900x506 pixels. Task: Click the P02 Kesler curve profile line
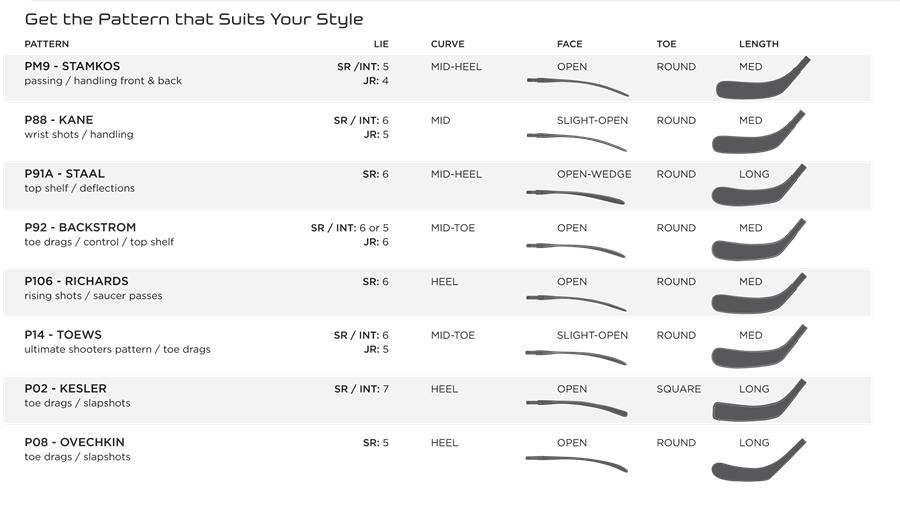pyautogui.click(x=576, y=408)
